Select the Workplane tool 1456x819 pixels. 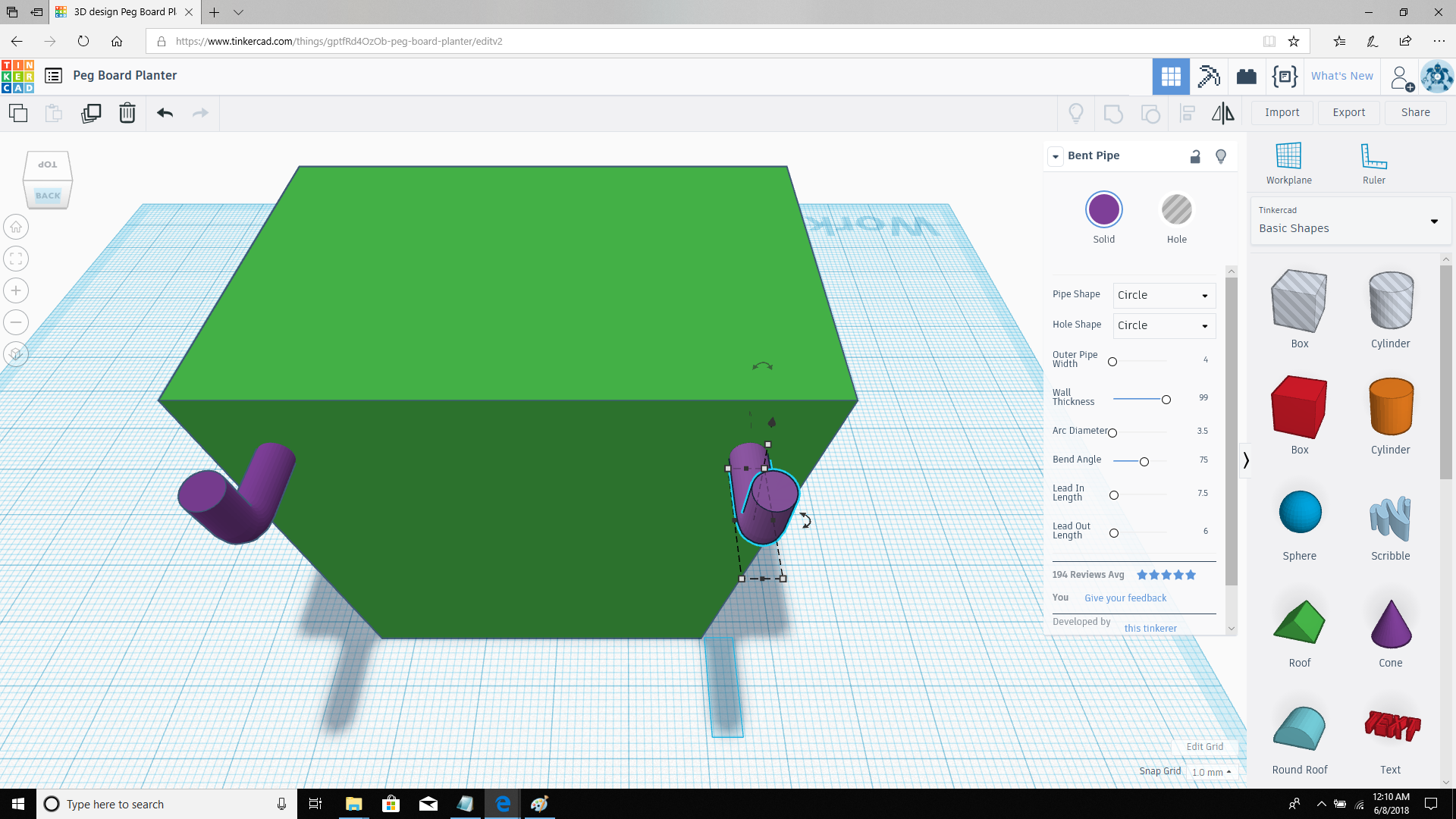[x=1289, y=163]
